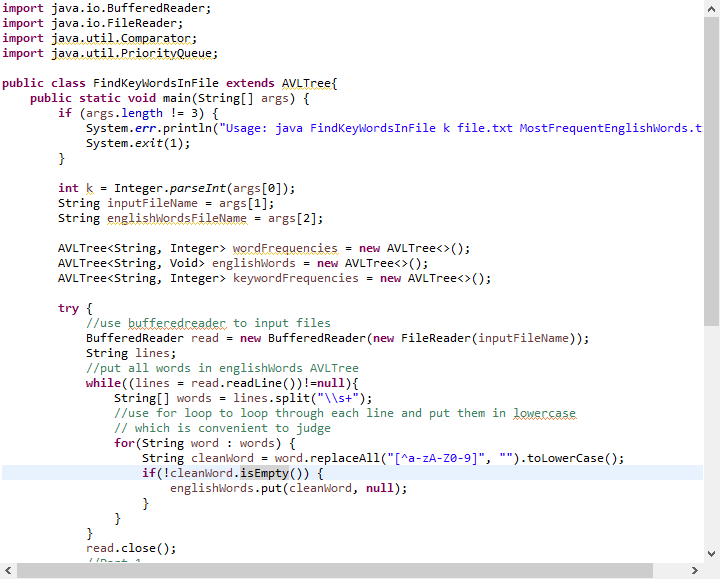The height and width of the screenshot is (579, 720).
Task: Click englishWords.put(cleanWord, null) statement
Action: [x=288, y=488]
